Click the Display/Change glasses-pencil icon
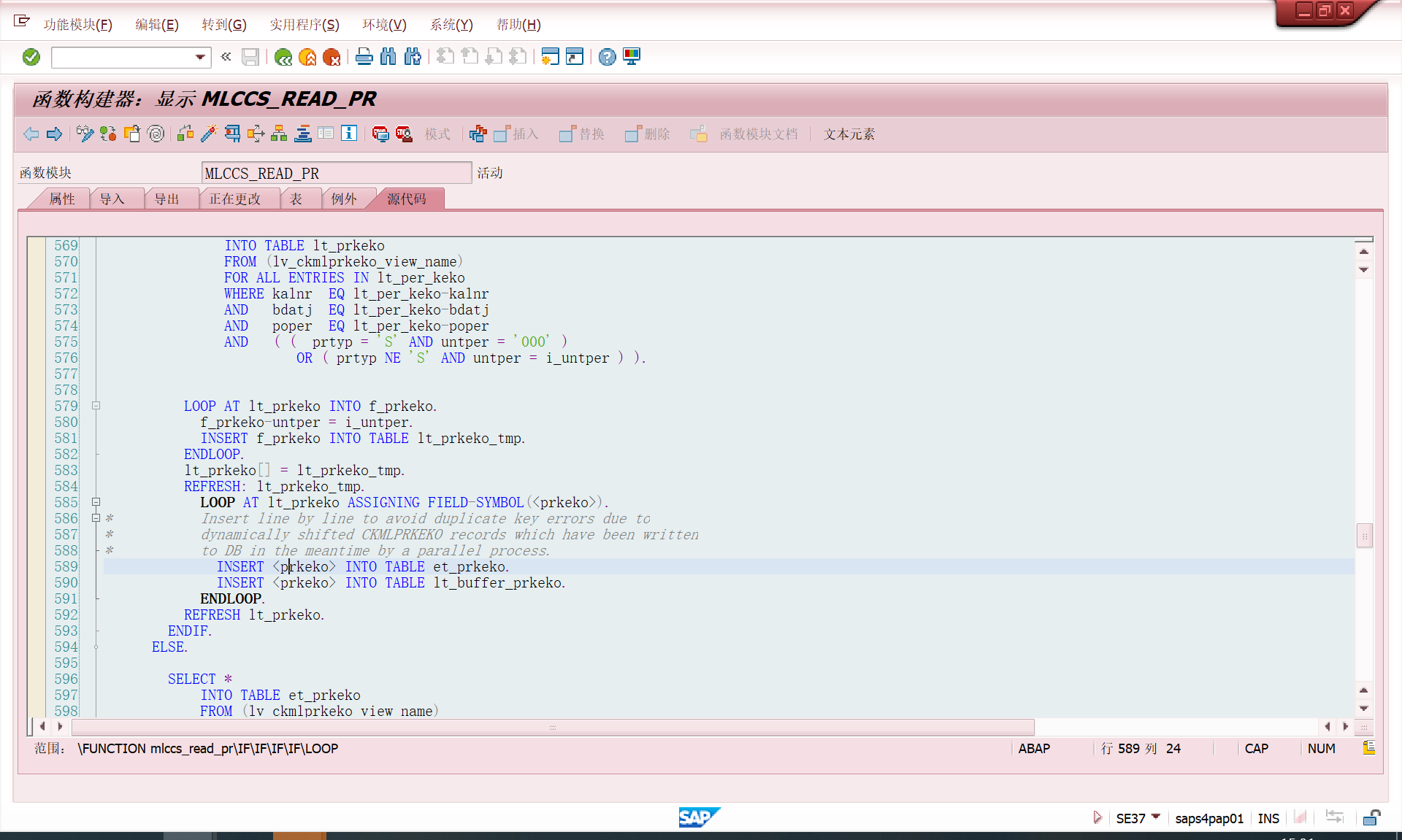The height and width of the screenshot is (840, 1402). 85,134
